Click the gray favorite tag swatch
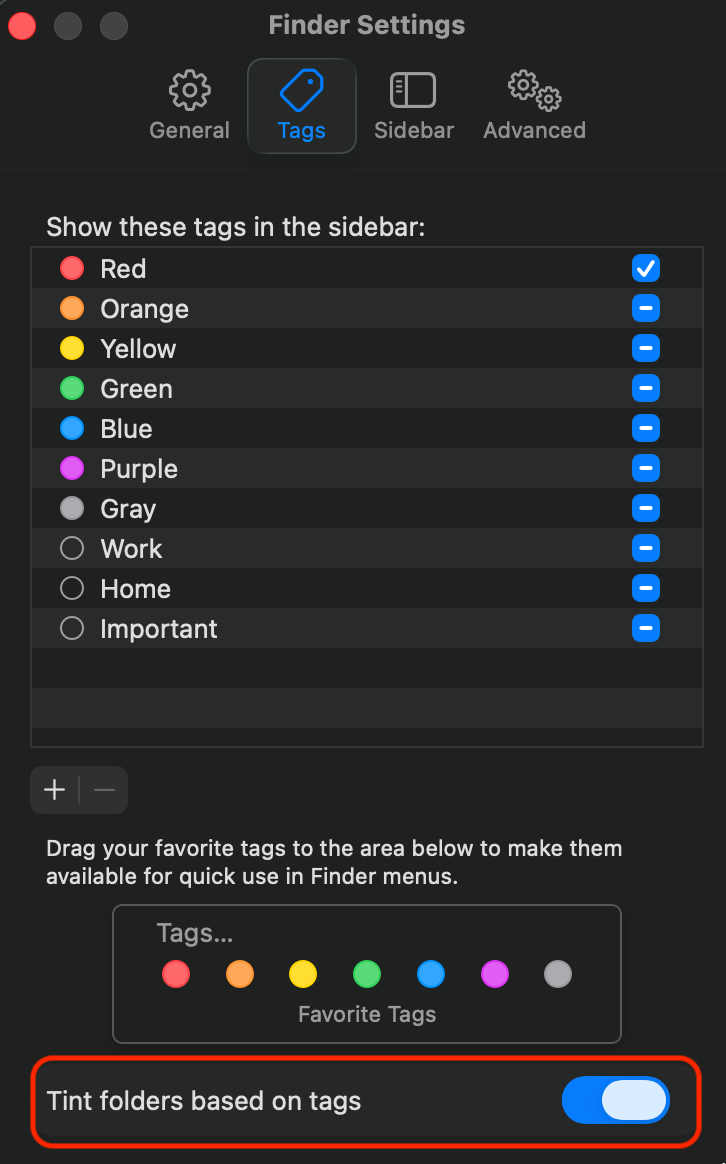The image size is (726, 1164). coord(559,974)
